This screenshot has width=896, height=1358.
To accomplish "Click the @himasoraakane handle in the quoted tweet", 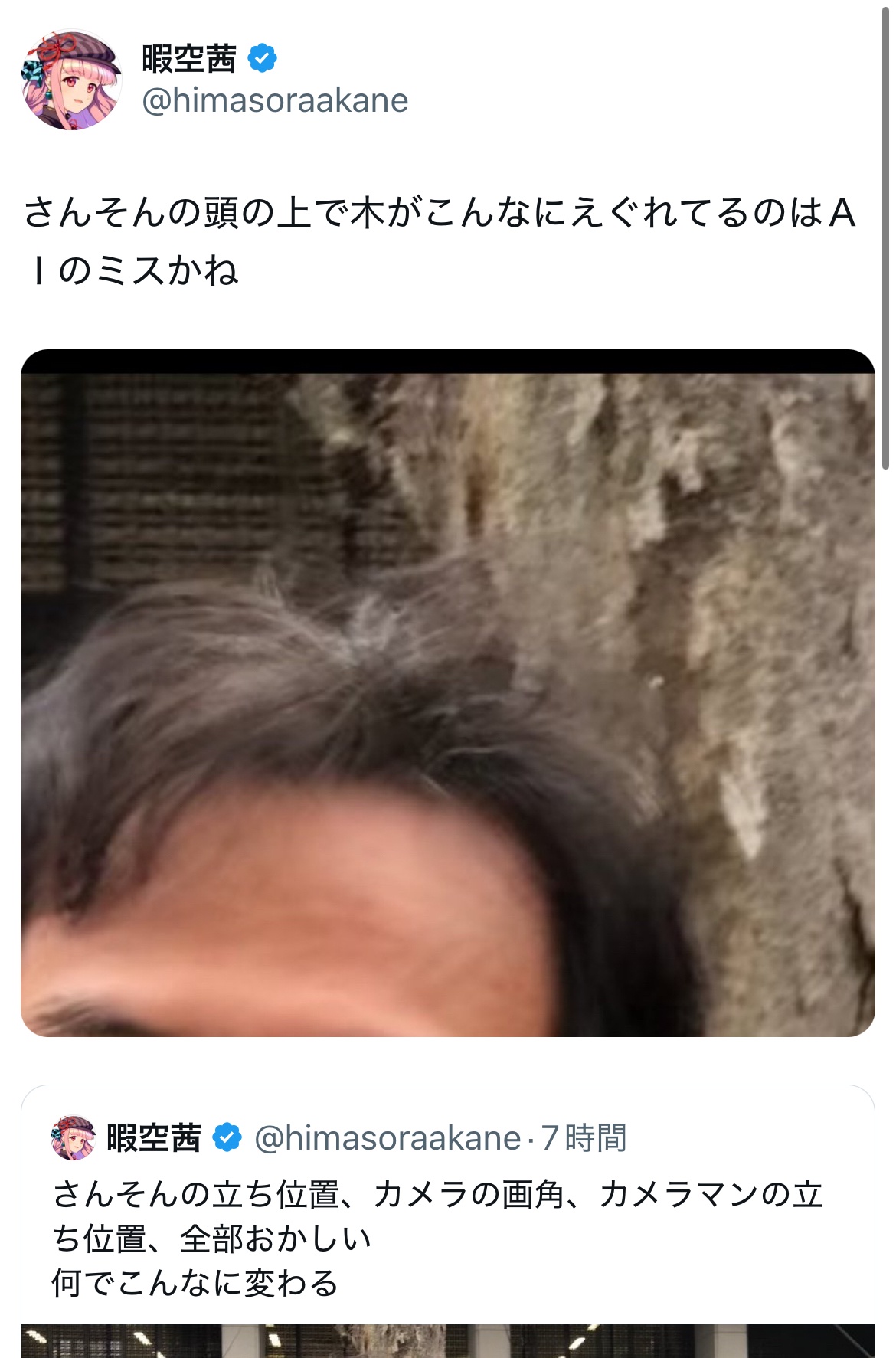I will click(388, 1138).
